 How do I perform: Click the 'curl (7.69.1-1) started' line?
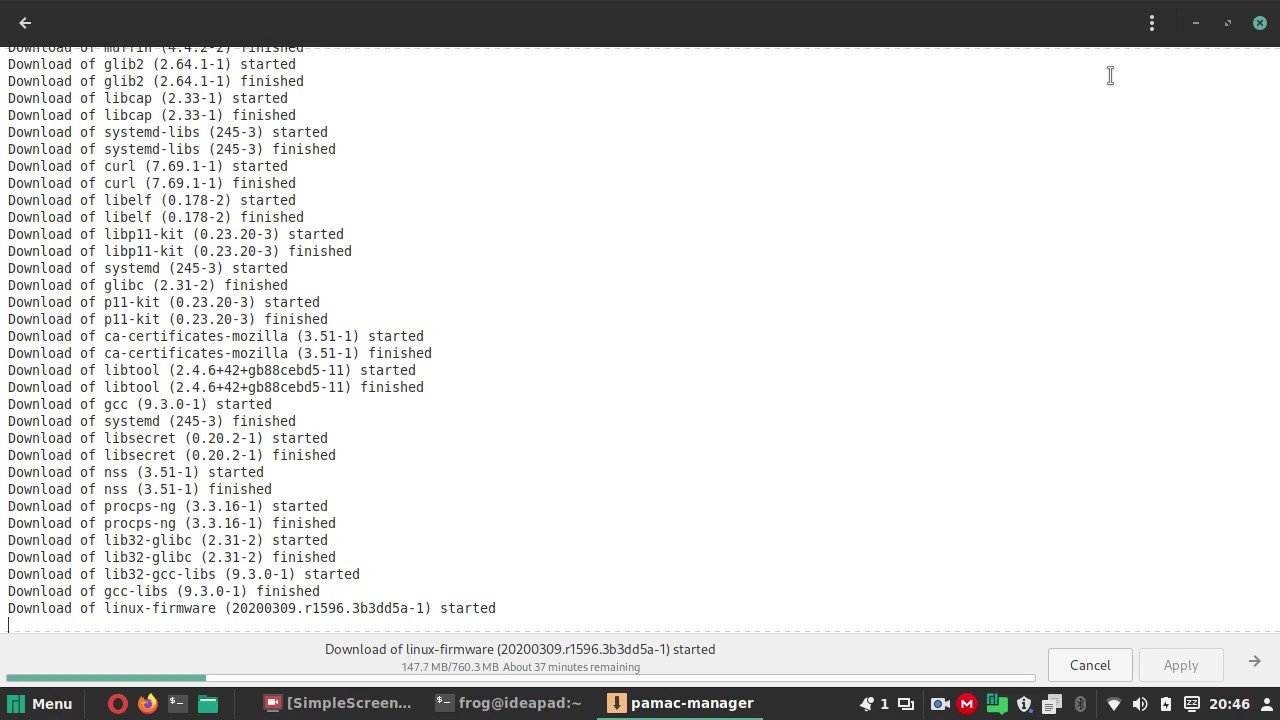point(148,166)
